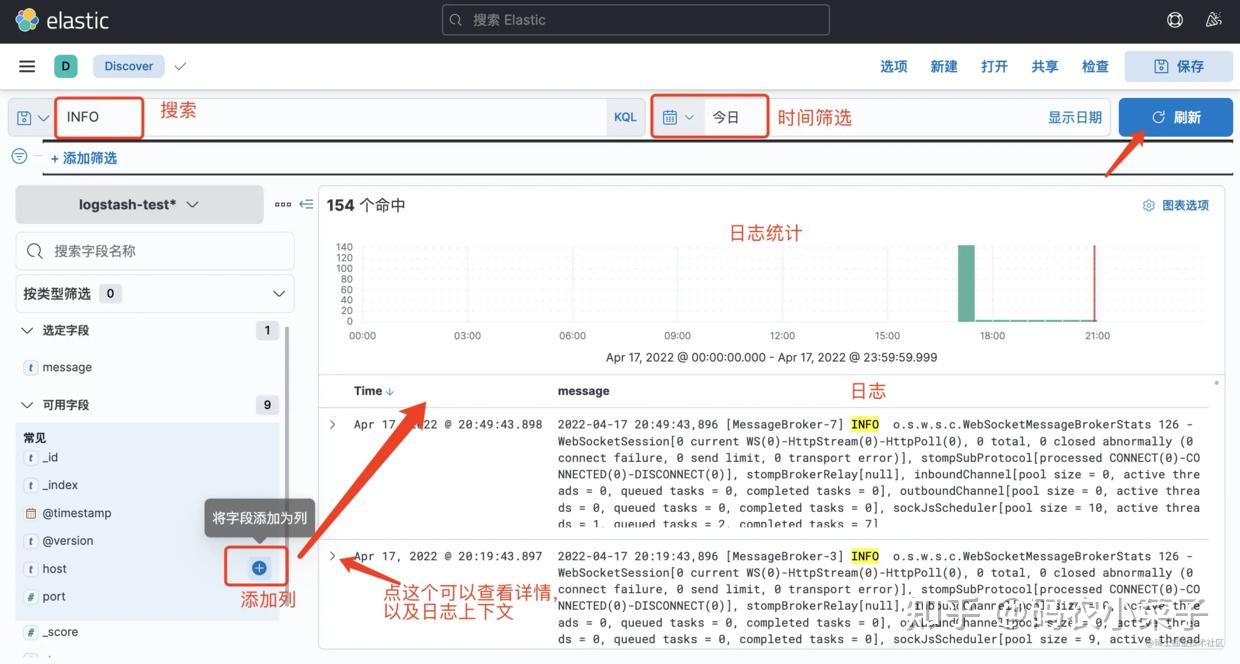The width and height of the screenshot is (1240, 664).
Task: Open the logstash-test* index pattern dropdown
Action: [138, 203]
